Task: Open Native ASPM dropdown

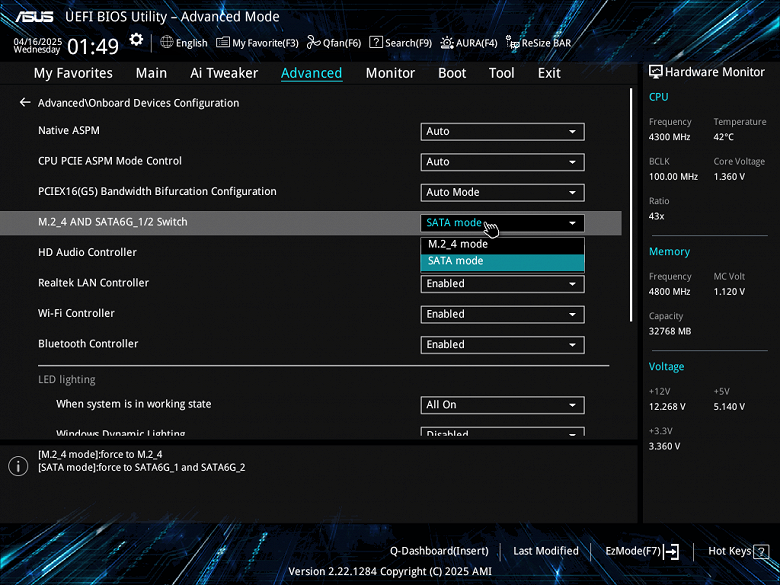Action: click(x=502, y=131)
